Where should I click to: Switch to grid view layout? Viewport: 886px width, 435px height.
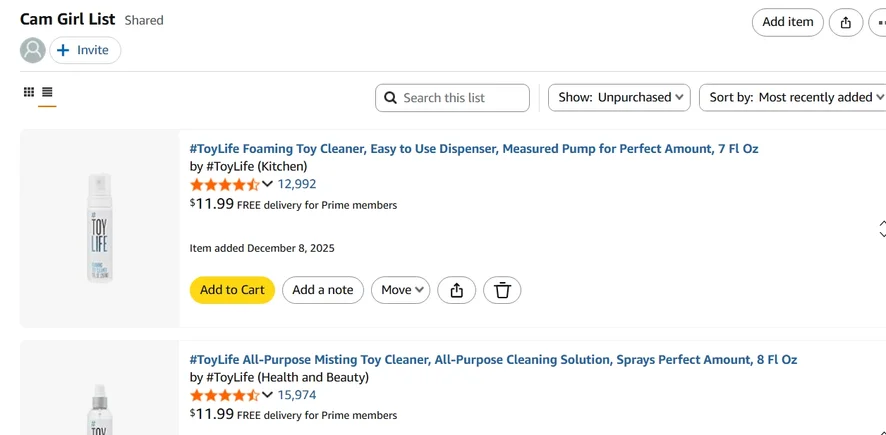[29, 92]
